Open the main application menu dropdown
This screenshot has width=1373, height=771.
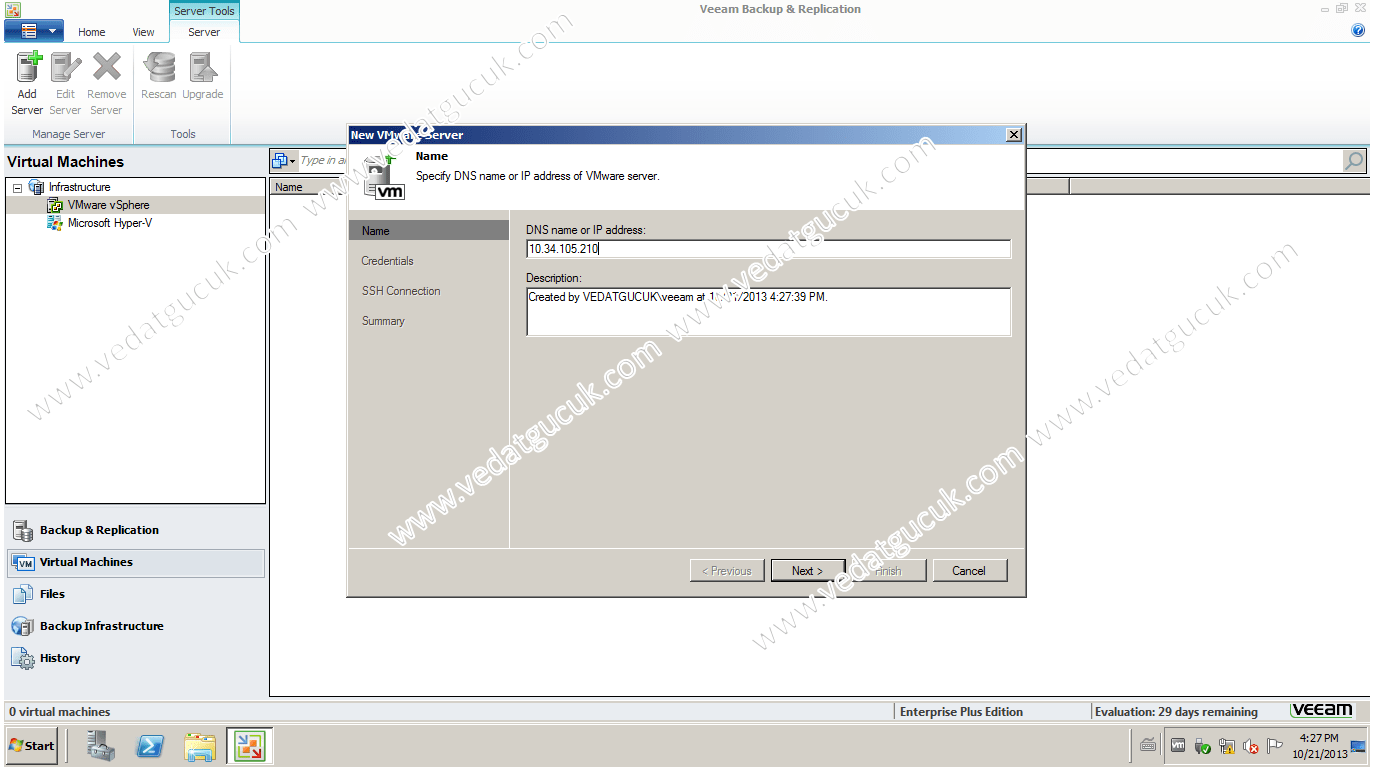(x=34, y=31)
